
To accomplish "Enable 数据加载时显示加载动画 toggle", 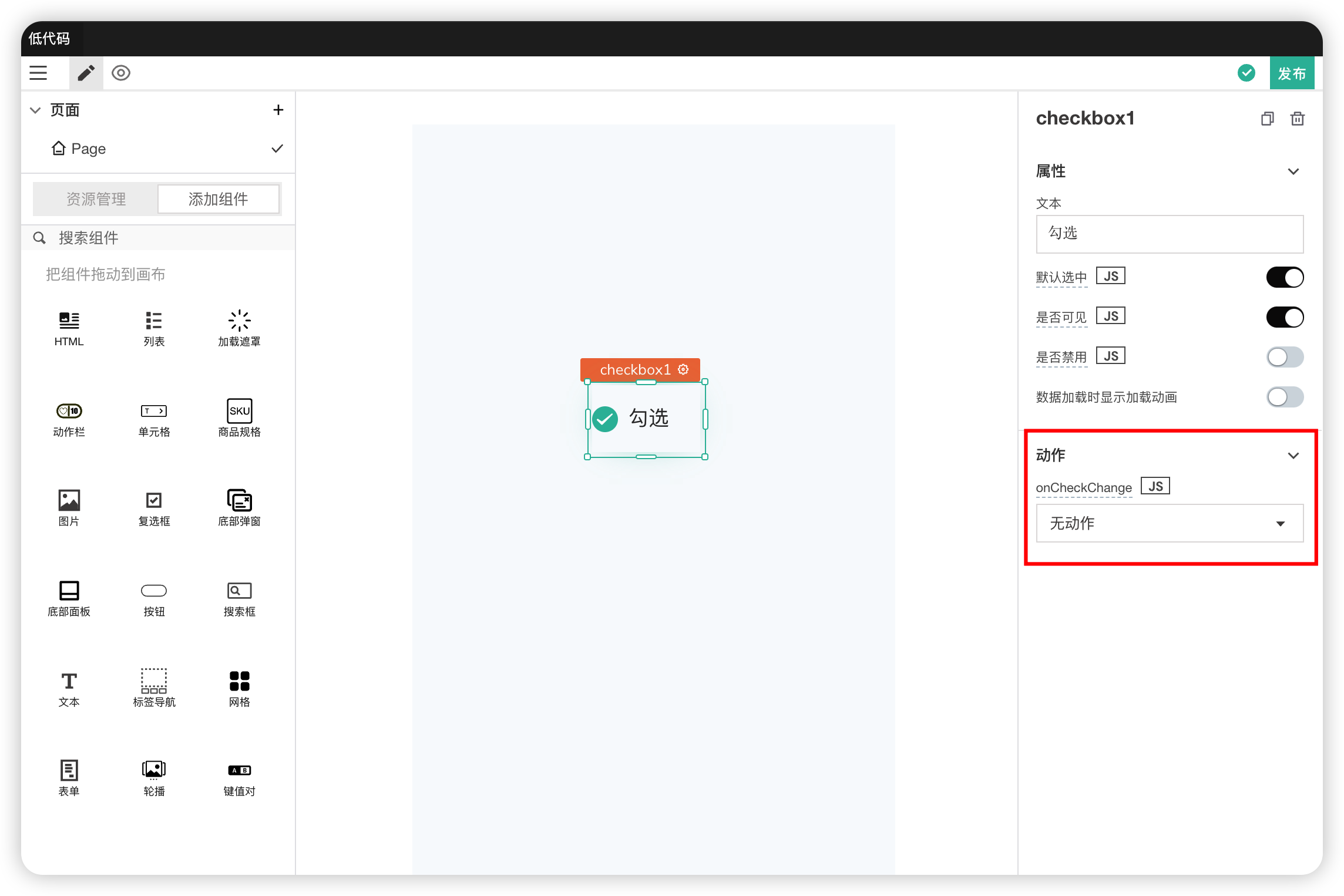I will click(x=1285, y=397).
